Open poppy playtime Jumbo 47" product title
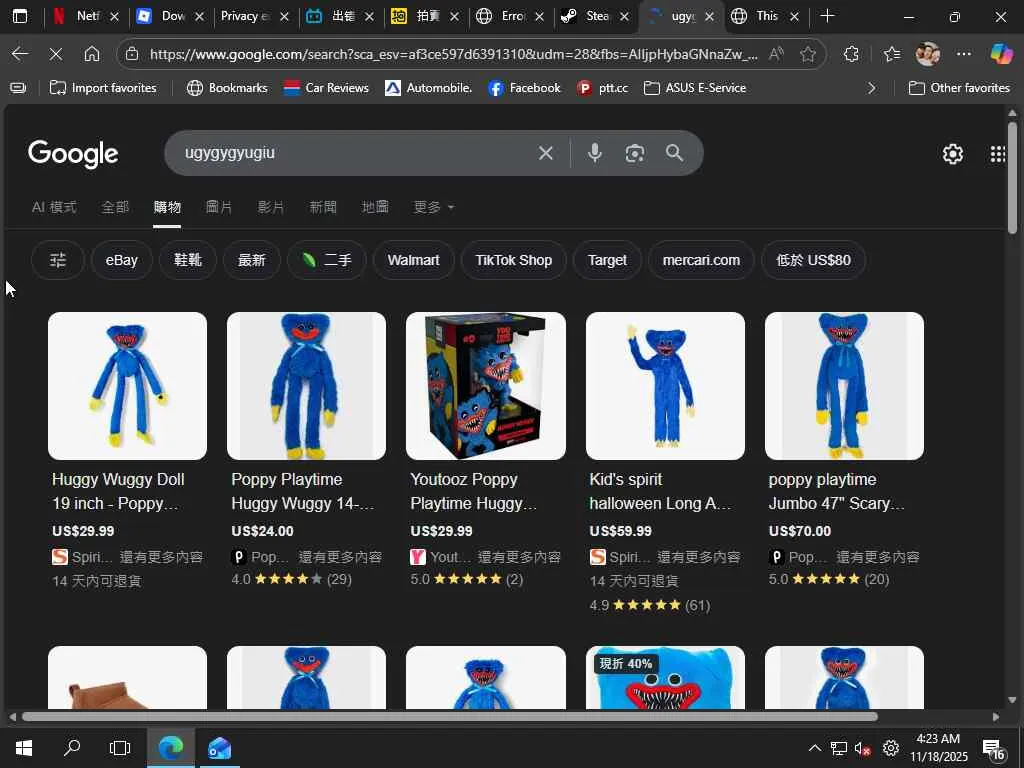Viewport: 1024px width, 768px height. click(x=837, y=491)
